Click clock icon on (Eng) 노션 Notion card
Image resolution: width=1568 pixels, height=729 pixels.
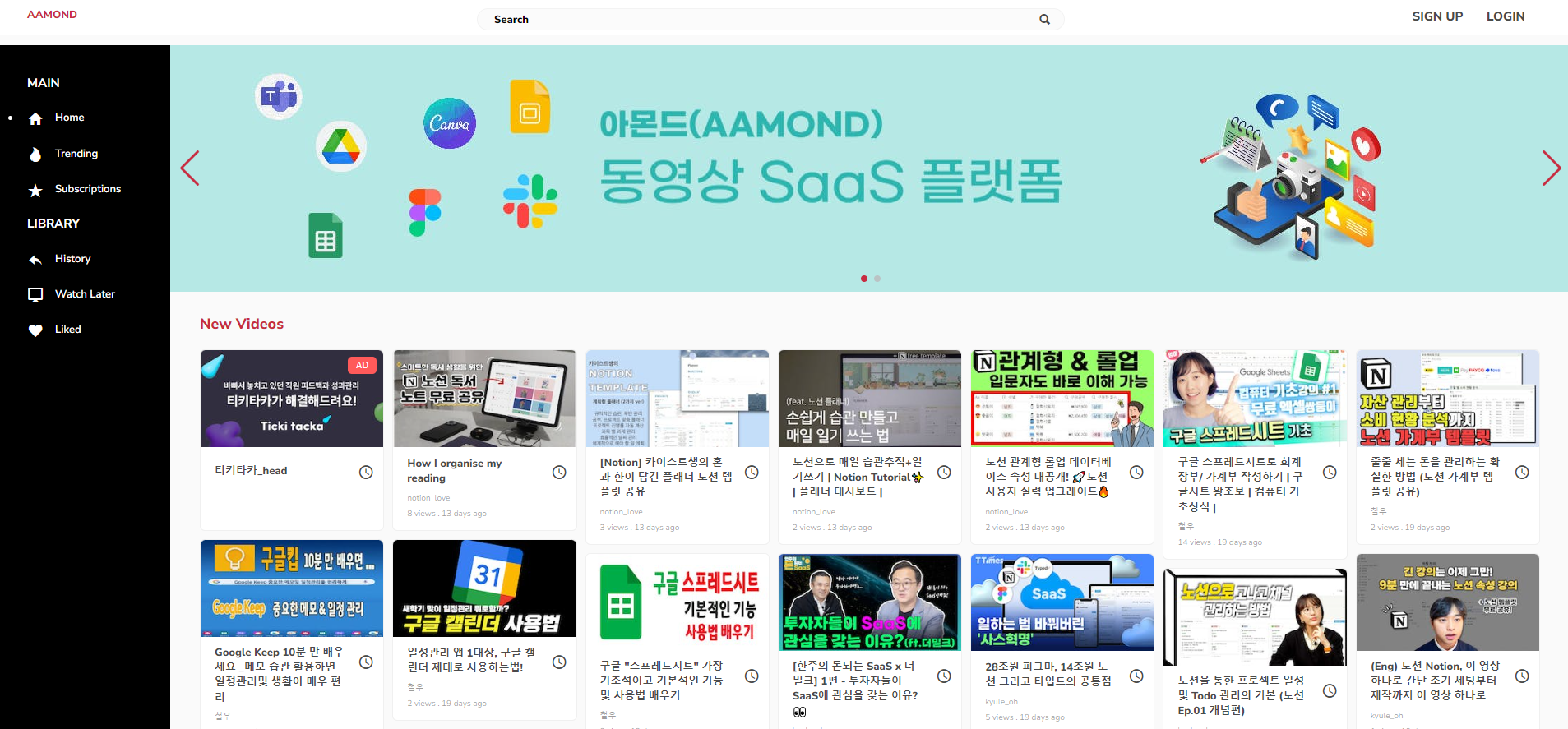tap(1522, 676)
